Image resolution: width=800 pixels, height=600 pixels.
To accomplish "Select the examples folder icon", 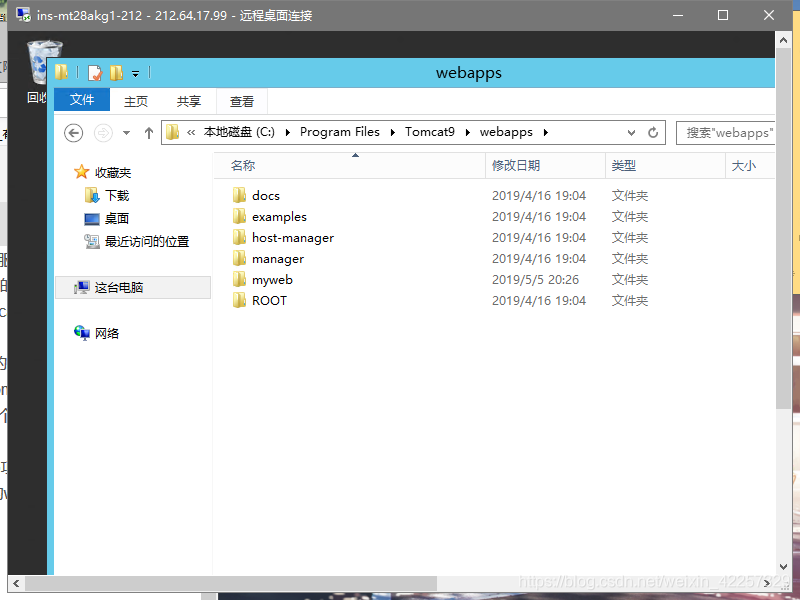I will (x=239, y=217).
